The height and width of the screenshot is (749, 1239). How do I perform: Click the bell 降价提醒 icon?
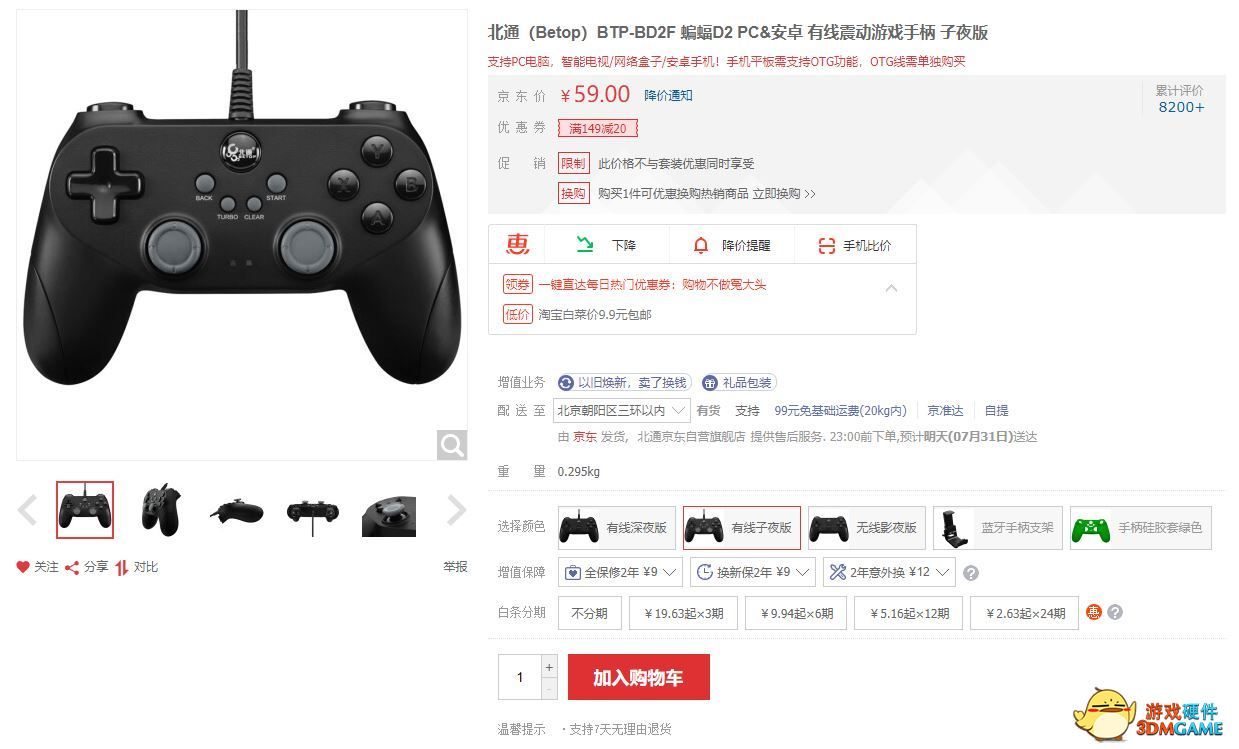click(701, 245)
